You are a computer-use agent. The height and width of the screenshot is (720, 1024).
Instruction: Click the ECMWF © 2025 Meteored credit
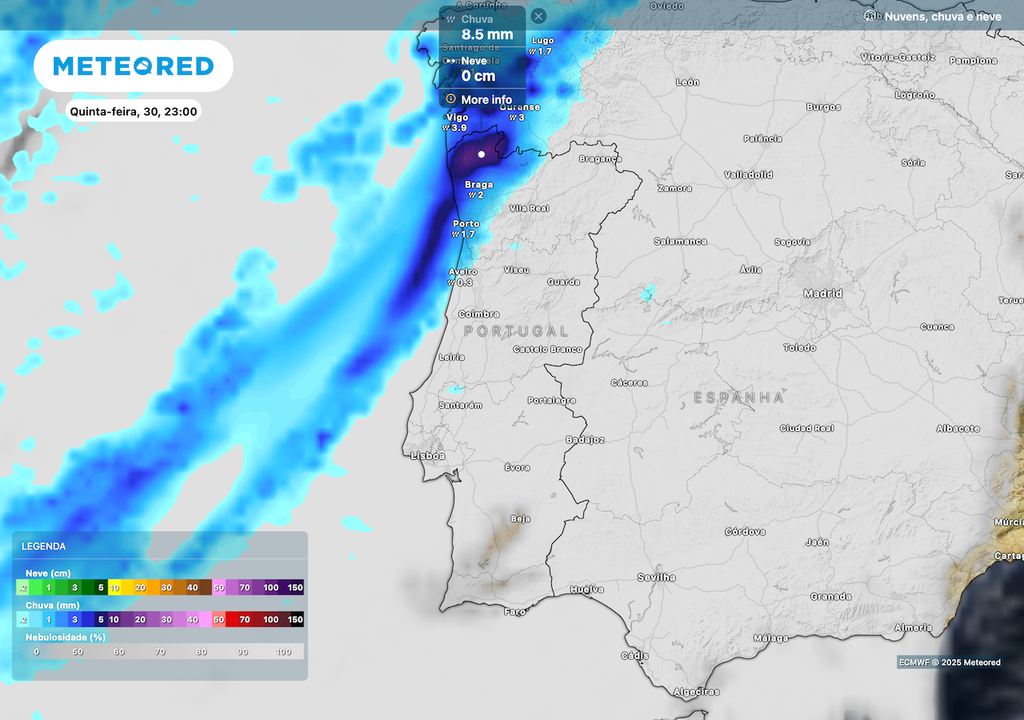point(950,662)
